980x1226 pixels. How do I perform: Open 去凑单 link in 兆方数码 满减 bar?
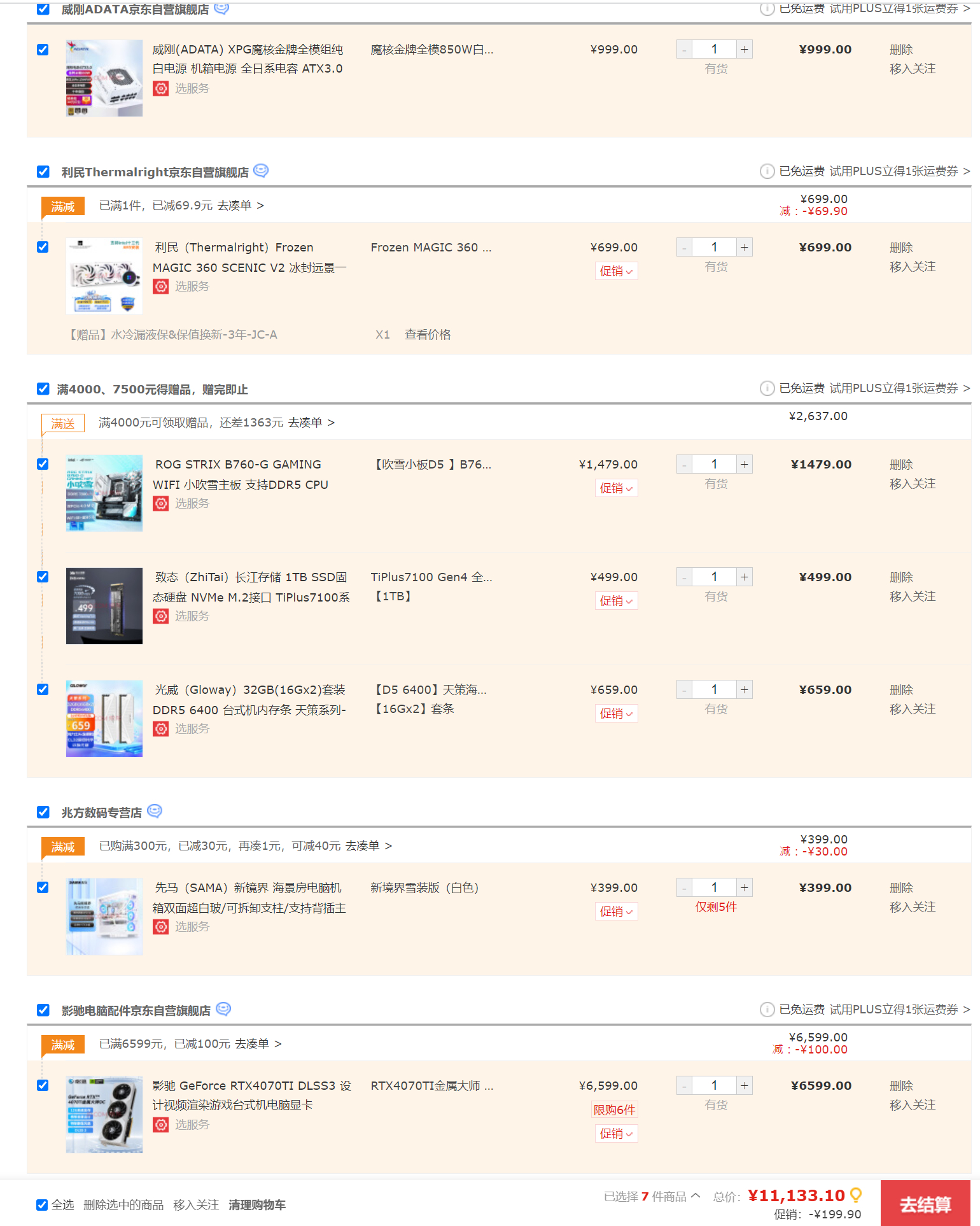tap(368, 846)
